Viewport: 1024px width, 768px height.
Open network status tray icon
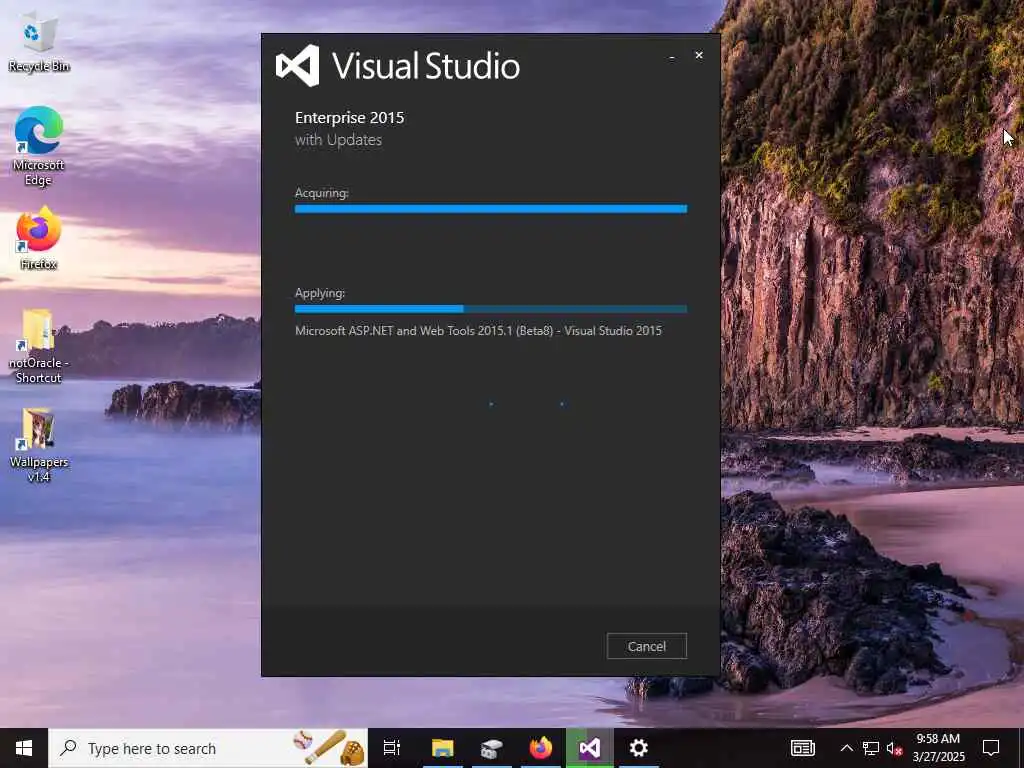coord(871,748)
